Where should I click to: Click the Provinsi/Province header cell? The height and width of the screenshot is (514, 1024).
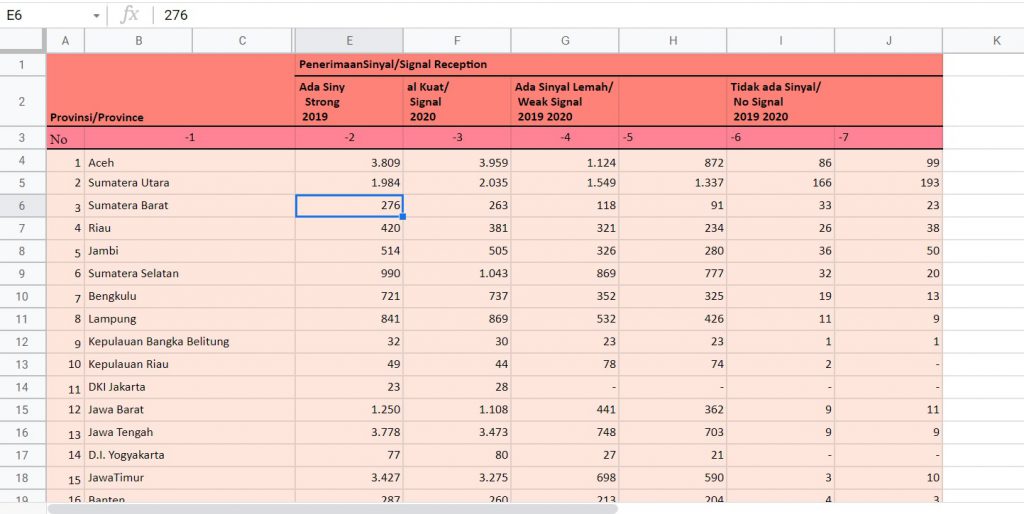click(170, 89)
